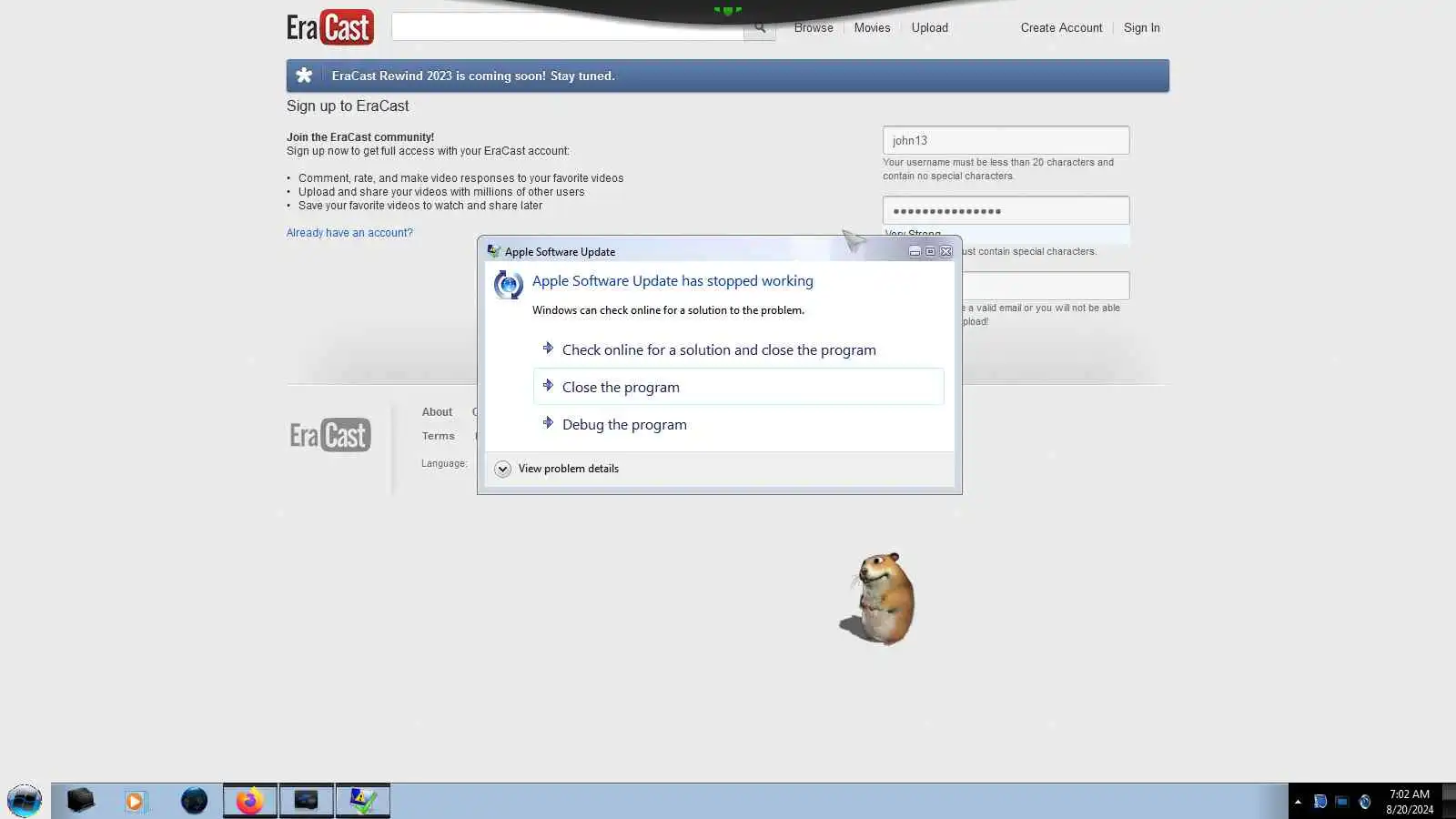This screenshot has height=819, width=1456.
Task: Maximize the Apple Software Update dialog
Action: [930, 251]
